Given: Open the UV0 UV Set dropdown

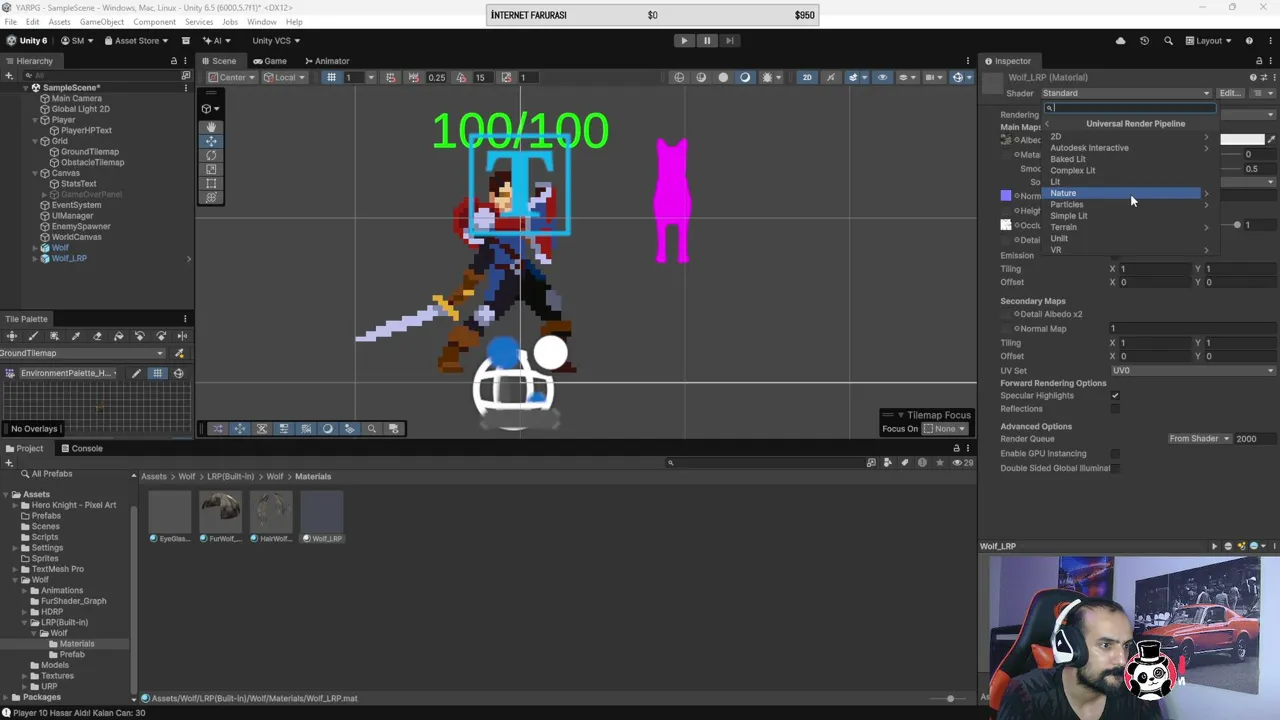Looking at the screenshot, I should pos(1193,371).
